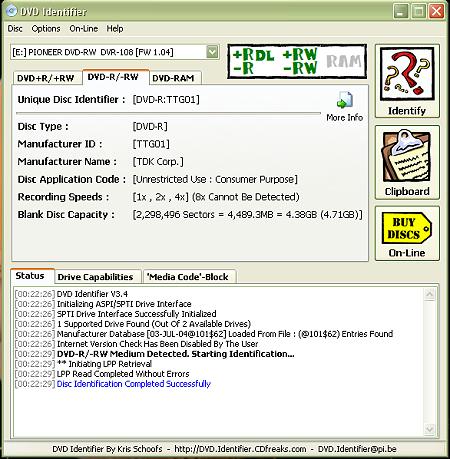The image size is (450, 459).
Task: Switch to the Drive Capabilities tab
Action: (x=95, y=277)
